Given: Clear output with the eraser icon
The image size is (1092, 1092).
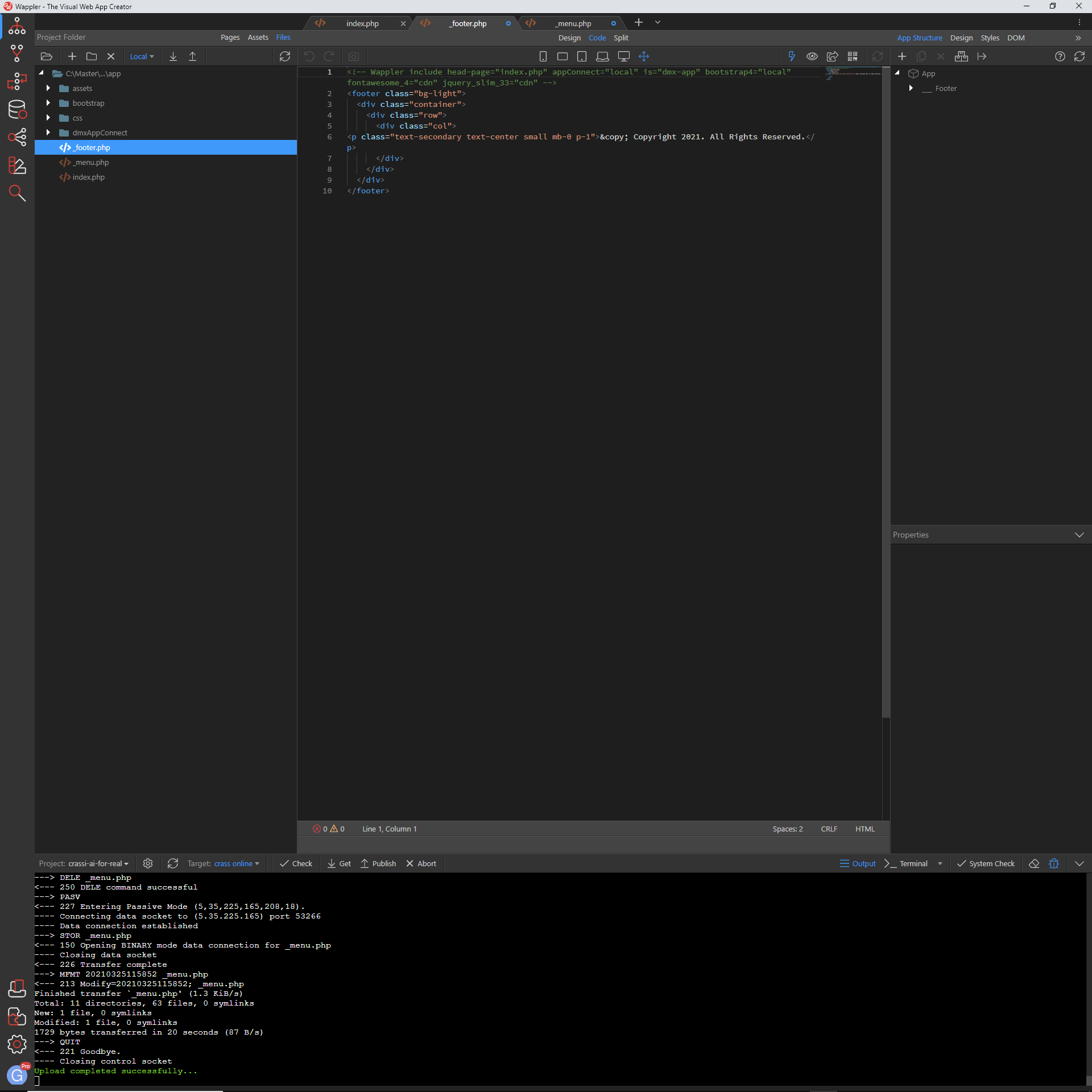Looking at the screenshot, I should 1035,863.
